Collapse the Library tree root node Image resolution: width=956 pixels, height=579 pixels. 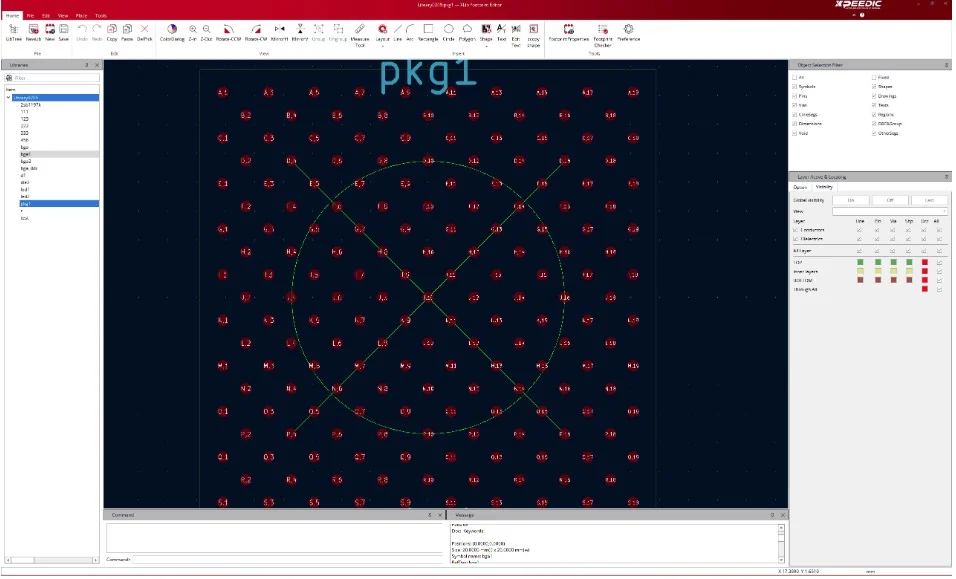[7, 97]
